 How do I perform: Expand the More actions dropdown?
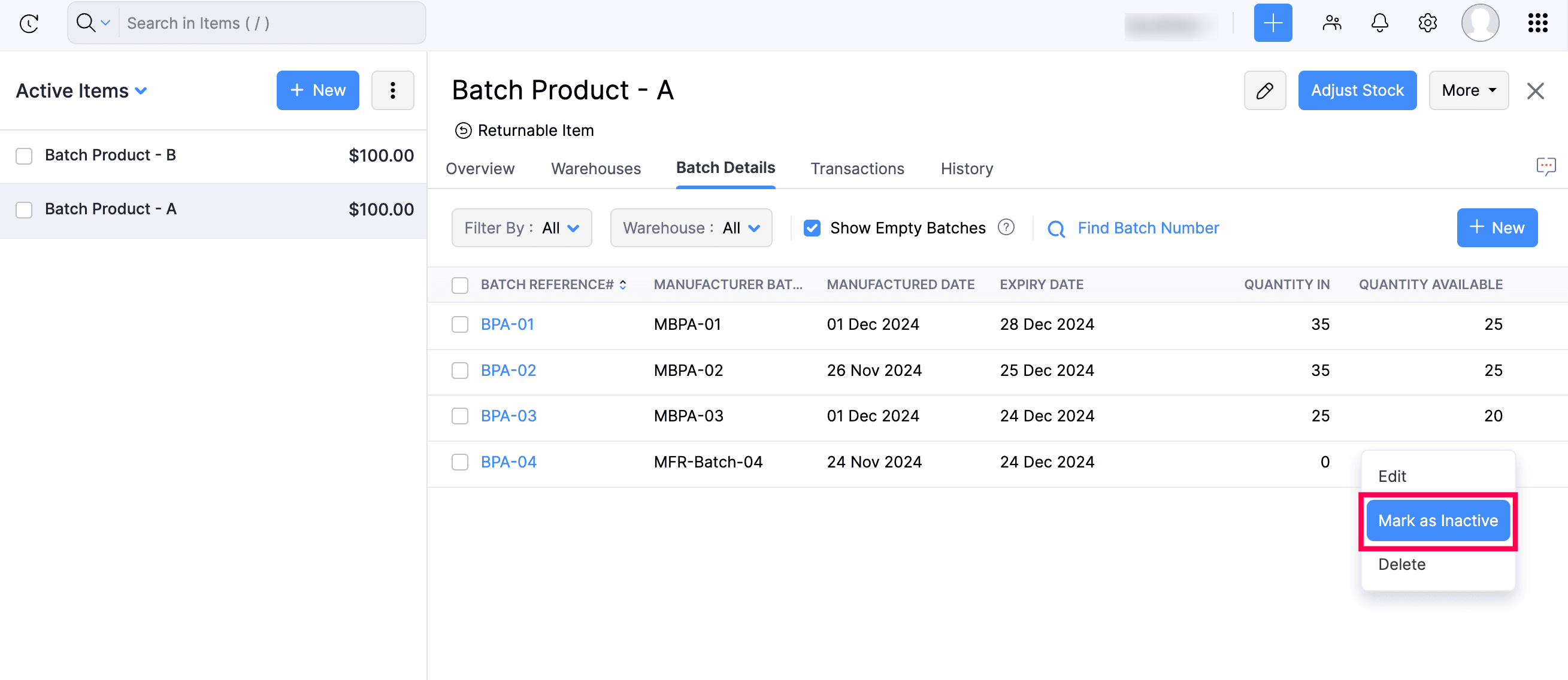click(x=1467, y=90)
